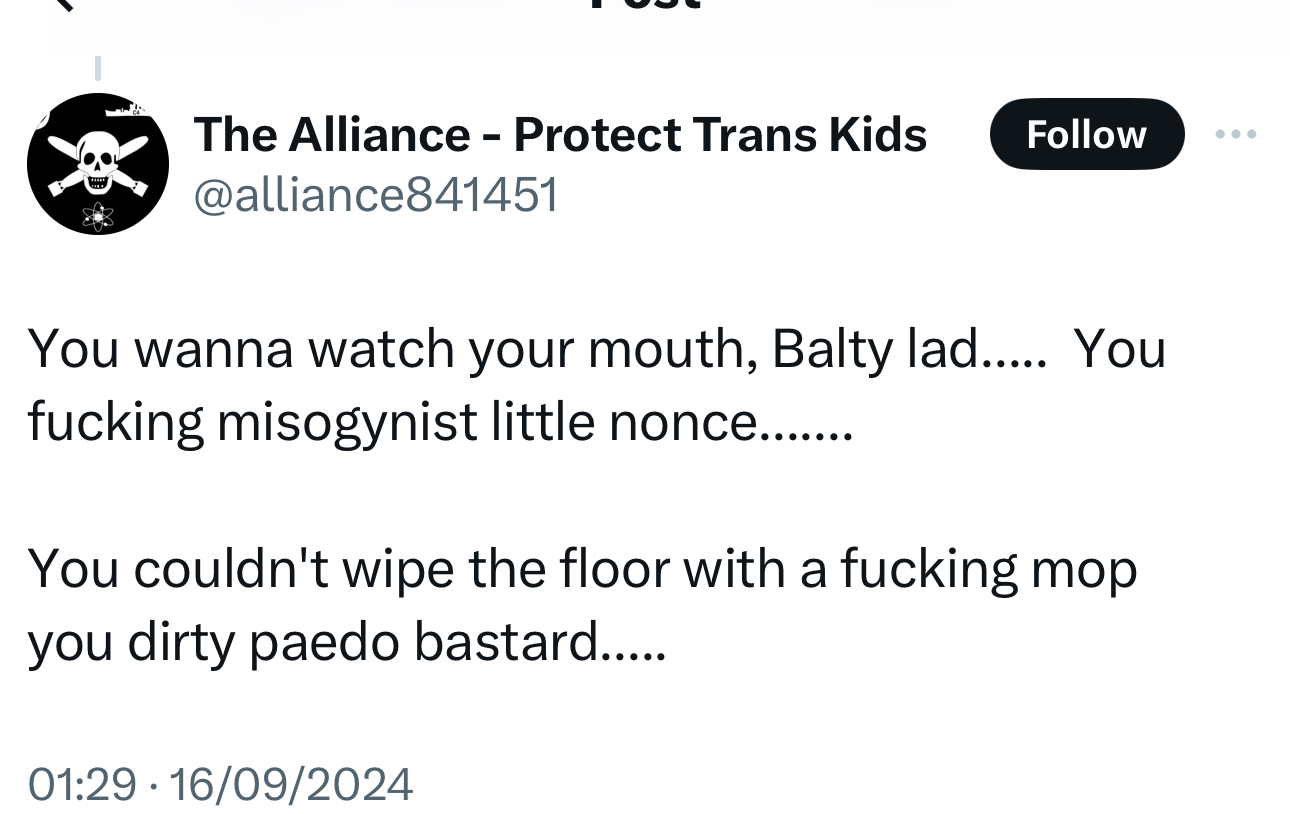
Task: Click the @alliance841451 handle
Action: [375, 194]
